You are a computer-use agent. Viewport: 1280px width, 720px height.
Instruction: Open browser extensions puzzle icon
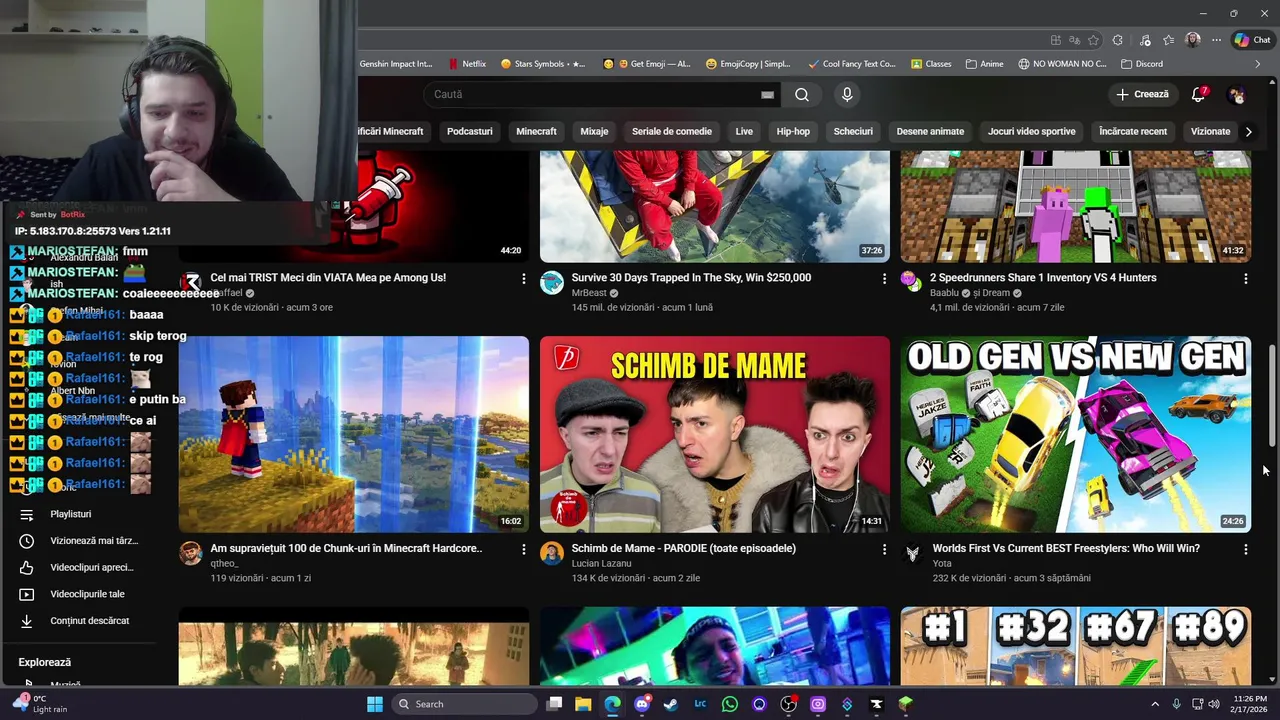[x=1118, y=40]
